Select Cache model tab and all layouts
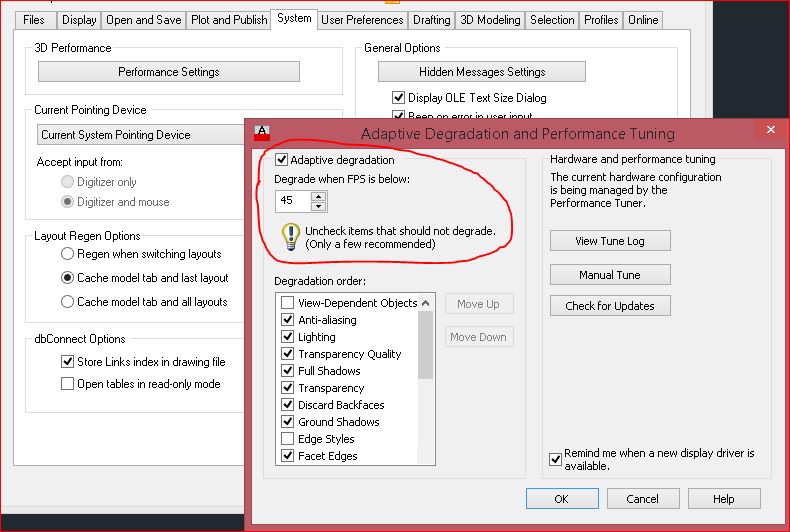Screen dimensions: 790x532 click(x=67, y=302)
